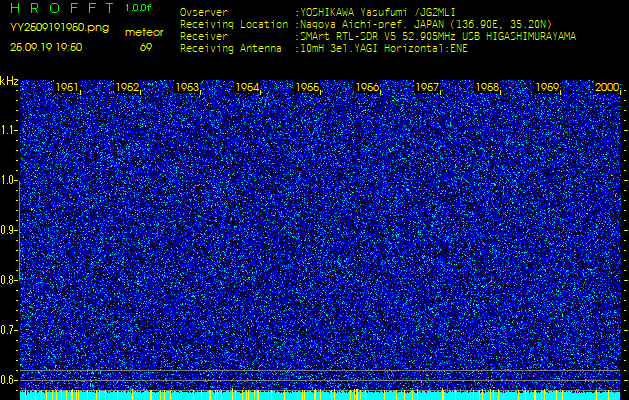Select the filename YY2509191950.png

click(x=59, y=28)
